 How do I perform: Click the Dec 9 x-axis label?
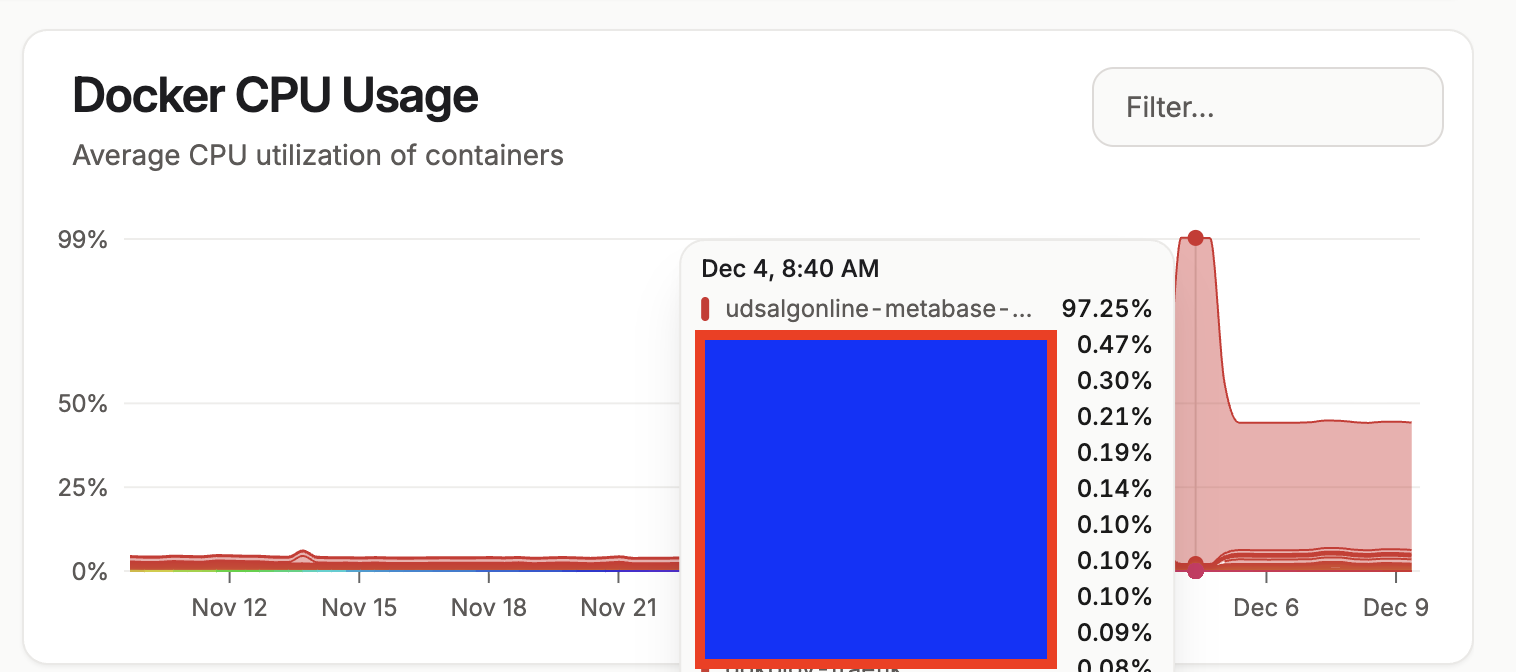pyautogui.click(x=1396, y=608)
